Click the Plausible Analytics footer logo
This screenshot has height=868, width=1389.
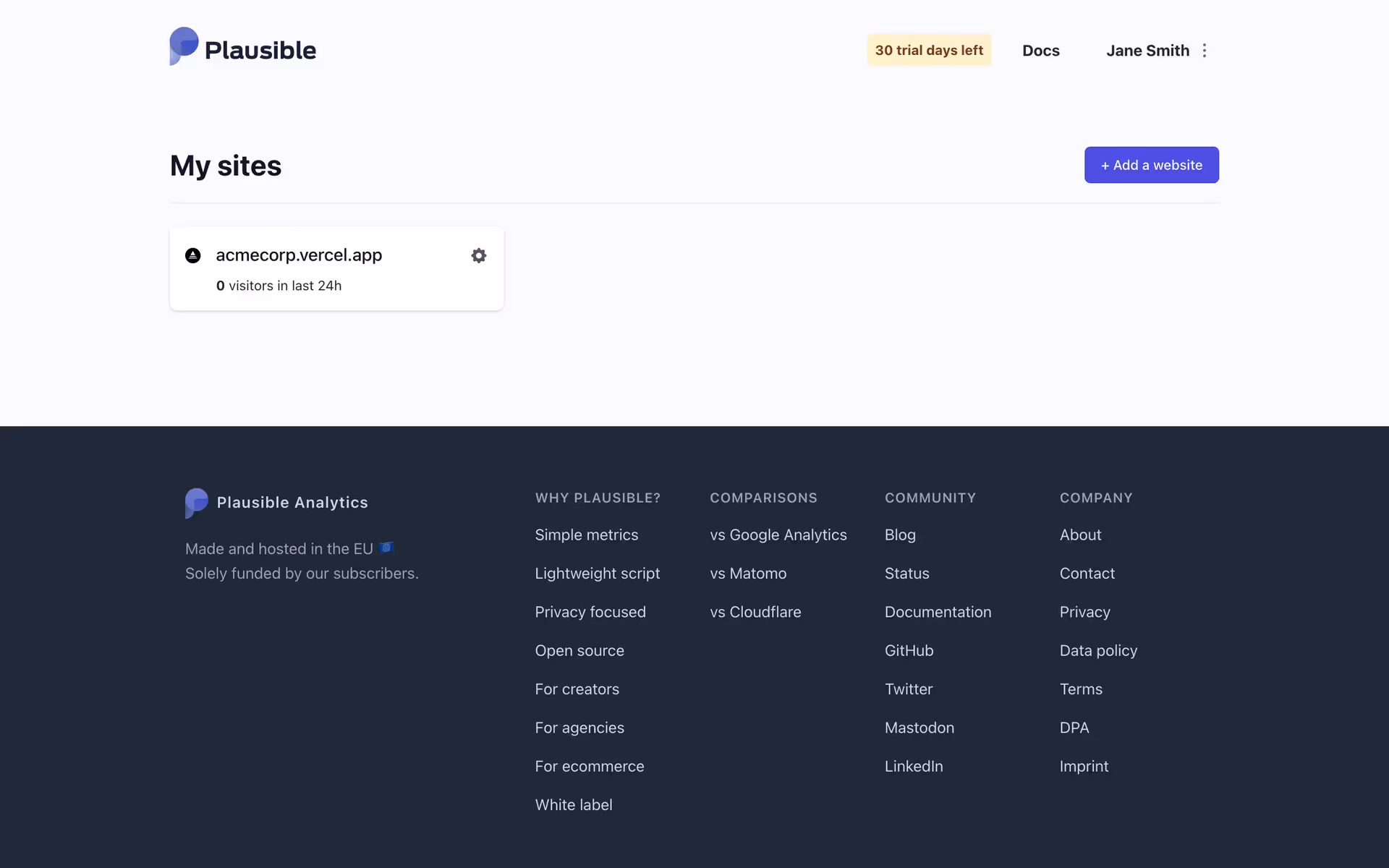(276, 502)
